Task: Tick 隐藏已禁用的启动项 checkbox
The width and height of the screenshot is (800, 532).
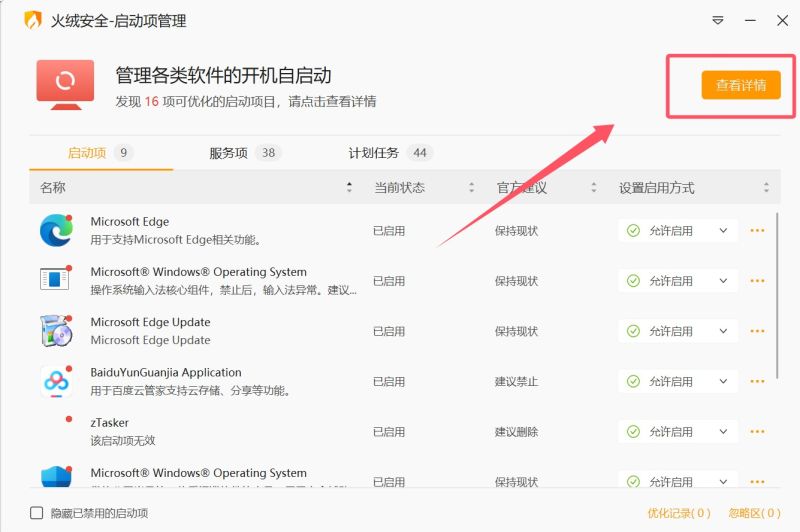Action: [x=37, y=513]
